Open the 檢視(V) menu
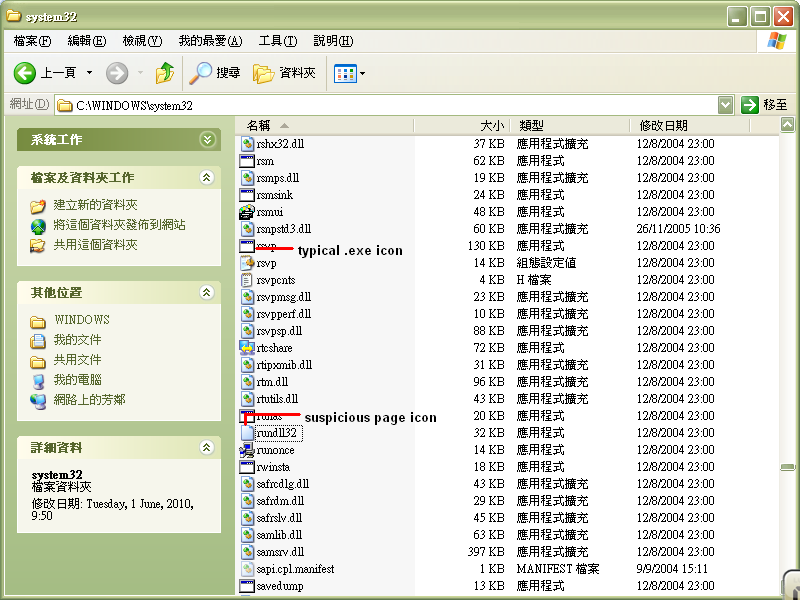This screenshot has height=600, width=800. (142, 41)
